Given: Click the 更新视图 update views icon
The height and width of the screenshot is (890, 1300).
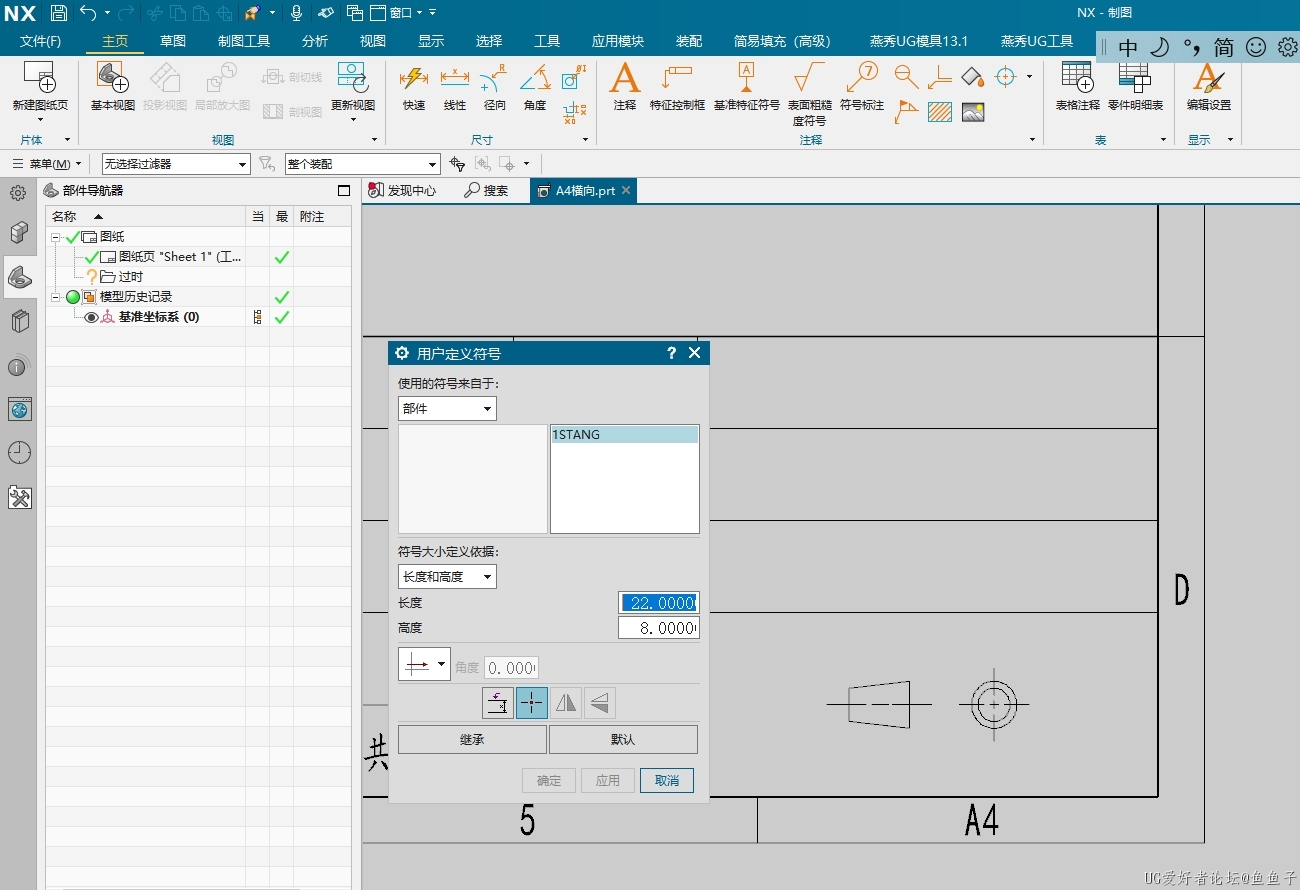Looking at the screenshot, I should [x=353, y=87].
